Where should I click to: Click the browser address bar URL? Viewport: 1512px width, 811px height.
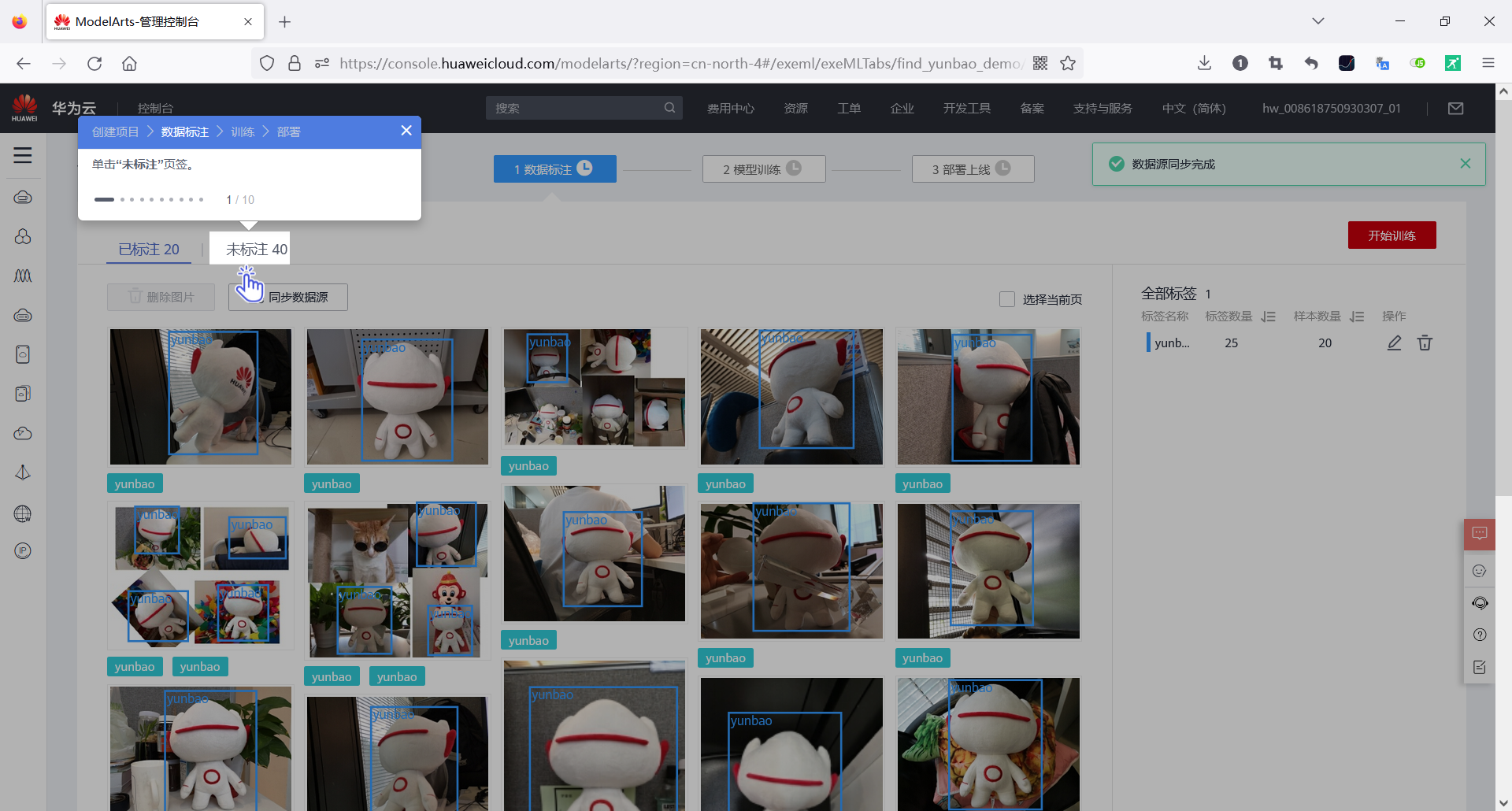(x=681, y=63)
